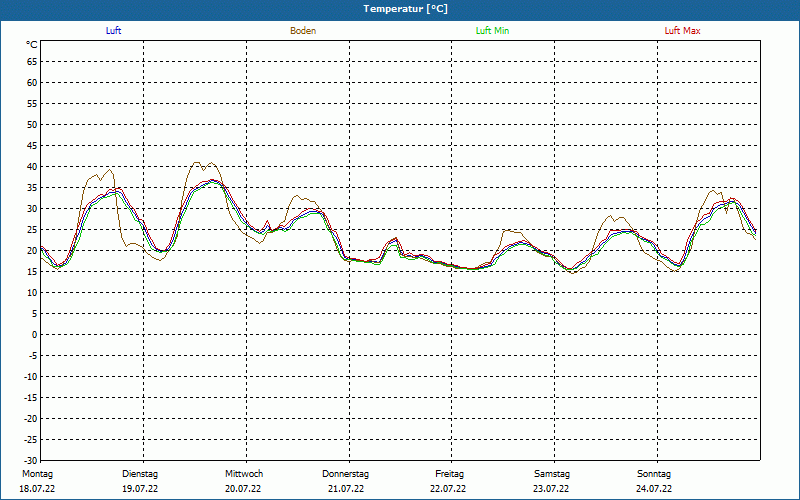Image resolution: width=800 pixels, height=500 pixels.
Task: Click the y-axis value '-20'
Action: pyautogui.click(x=31, y=418)
